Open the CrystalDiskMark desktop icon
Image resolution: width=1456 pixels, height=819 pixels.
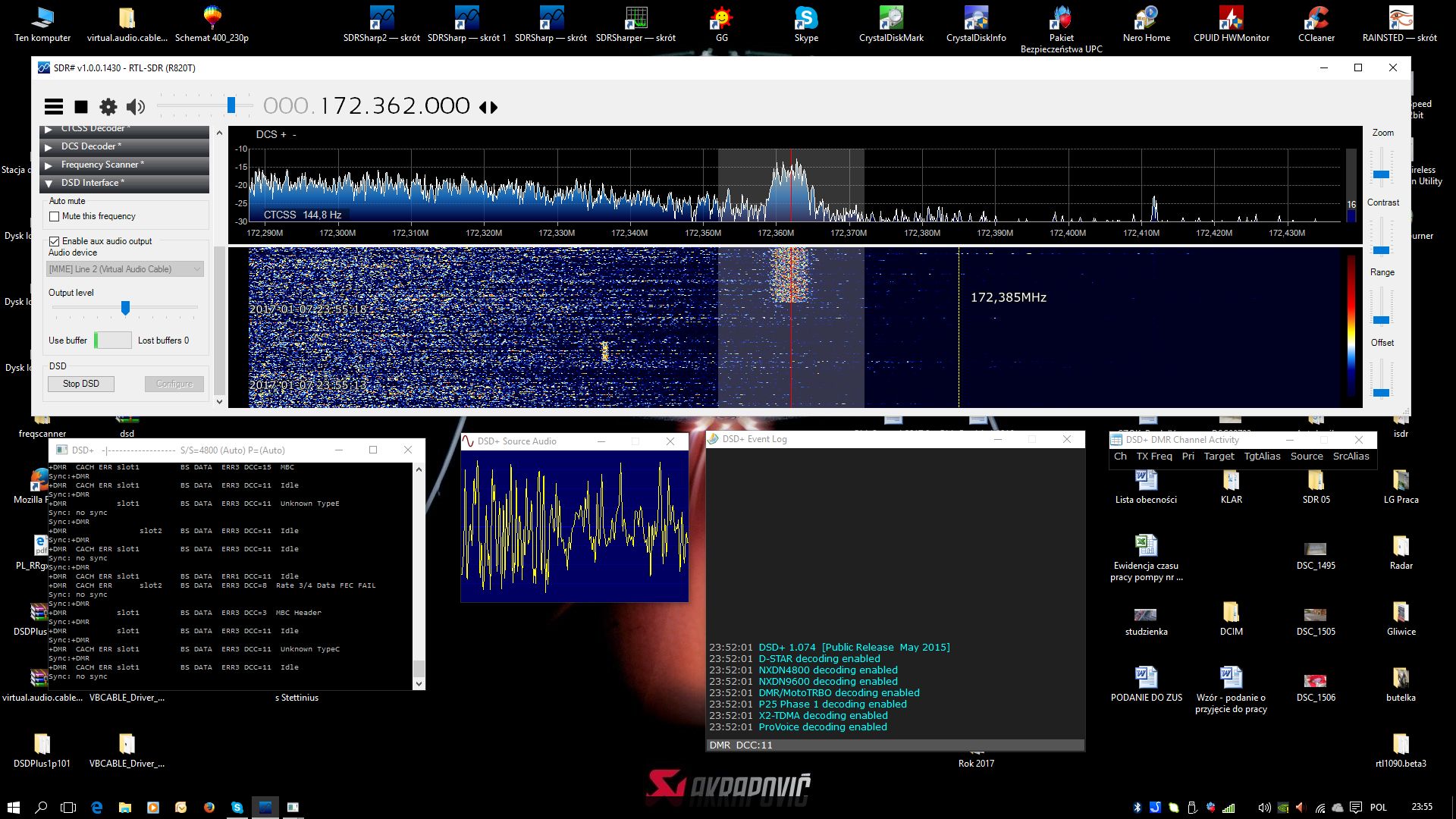pyautogui.click(x=891, y=24)
